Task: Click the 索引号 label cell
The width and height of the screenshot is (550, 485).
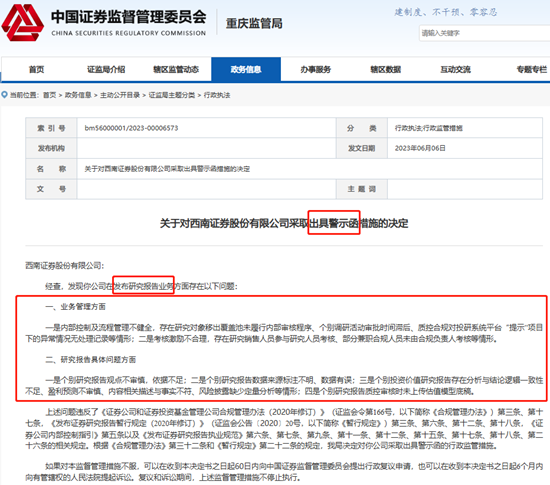Action: tap(51, 128)
